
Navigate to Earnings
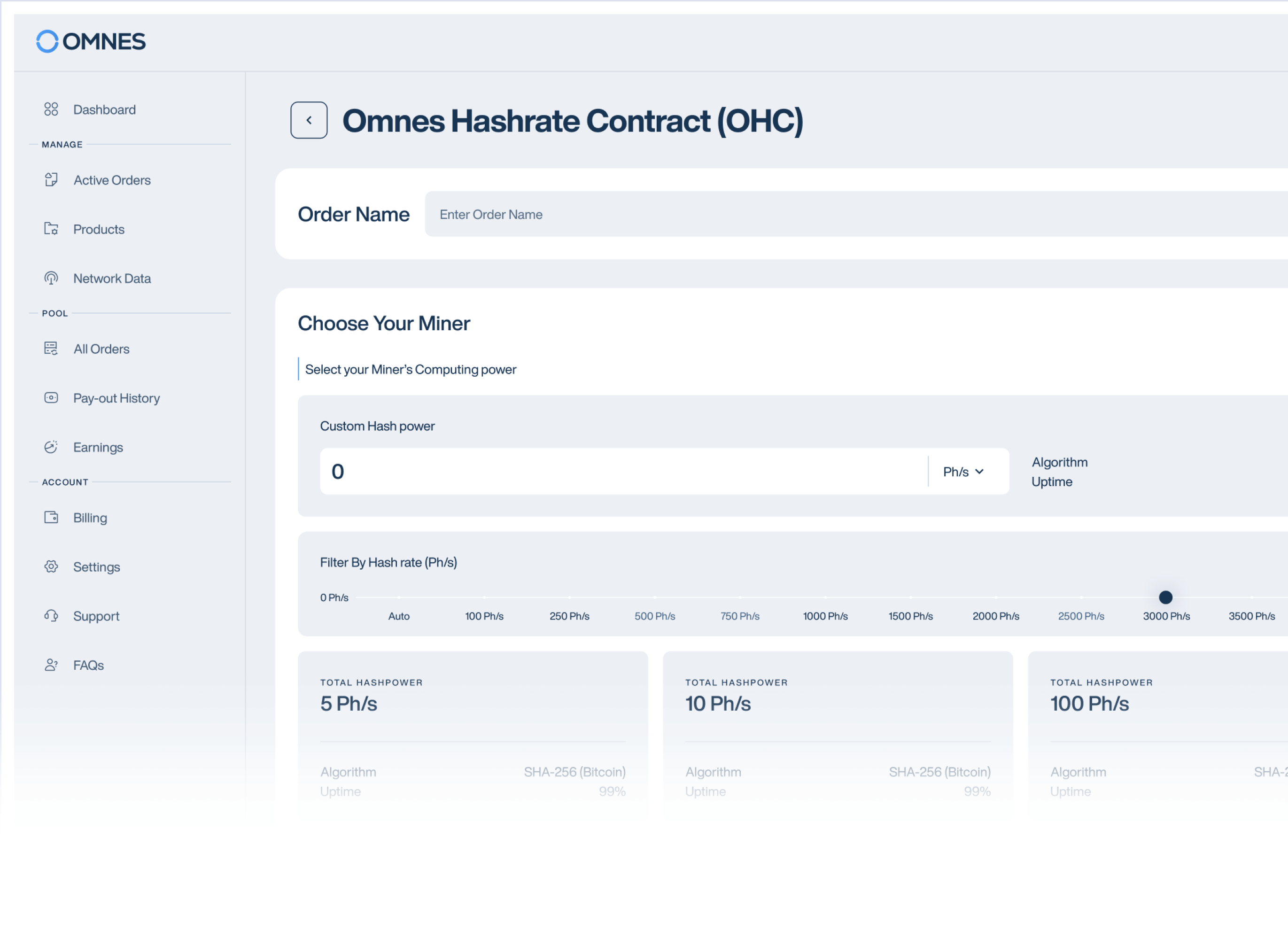(x=98, y=448)
